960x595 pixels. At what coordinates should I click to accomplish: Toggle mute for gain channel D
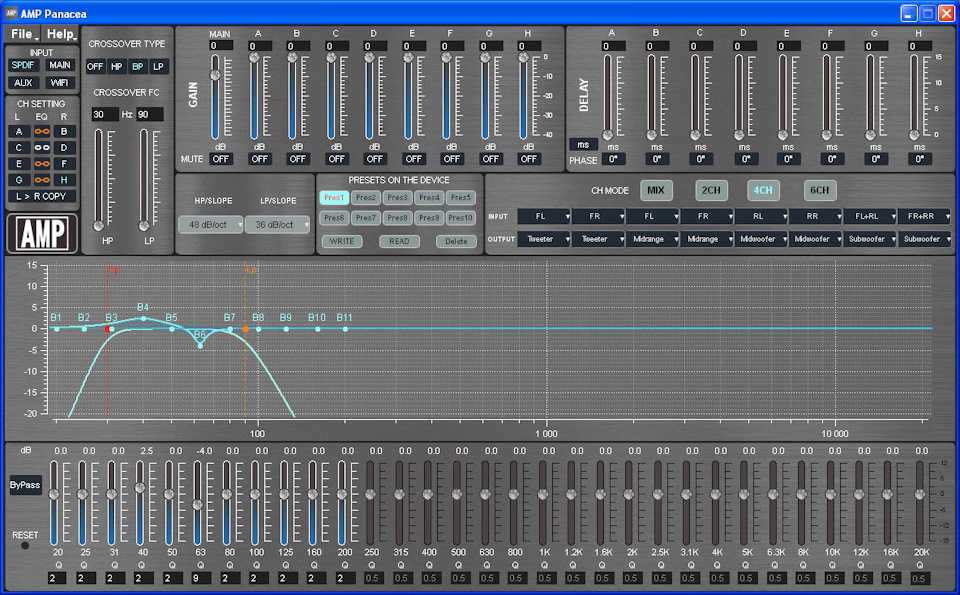point(375,159)
